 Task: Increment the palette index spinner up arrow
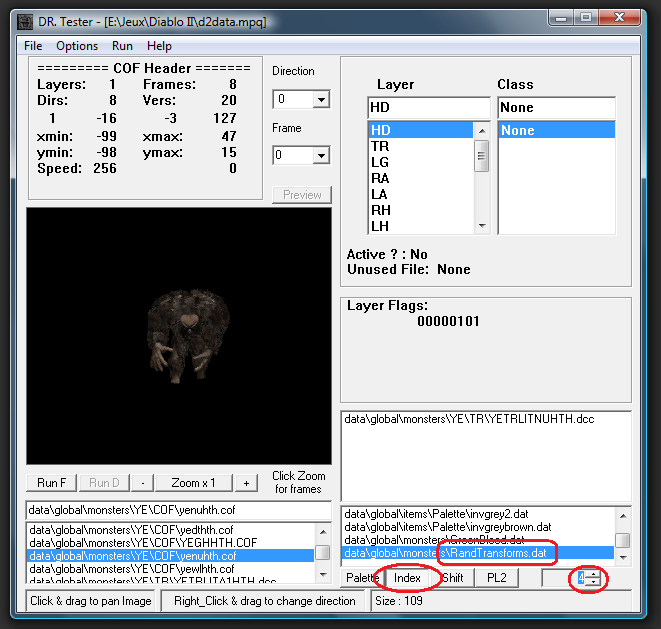click(594, 574)
